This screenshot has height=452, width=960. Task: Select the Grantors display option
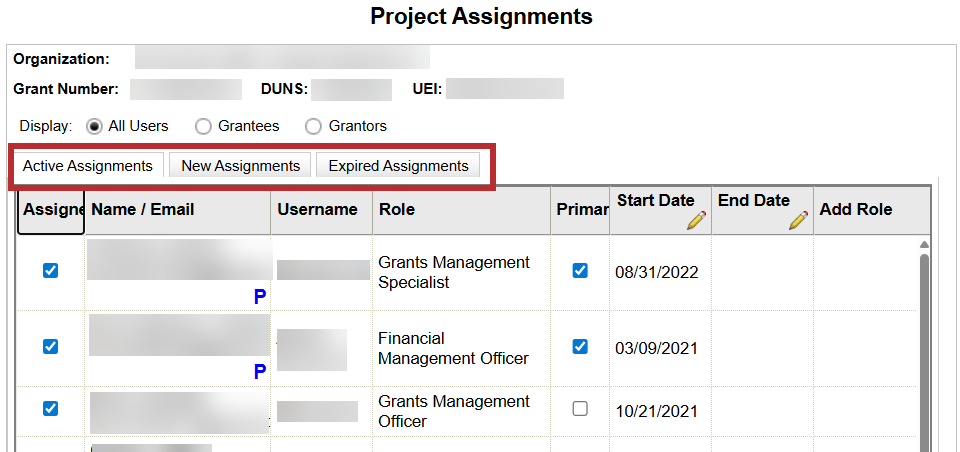point(313,127)
